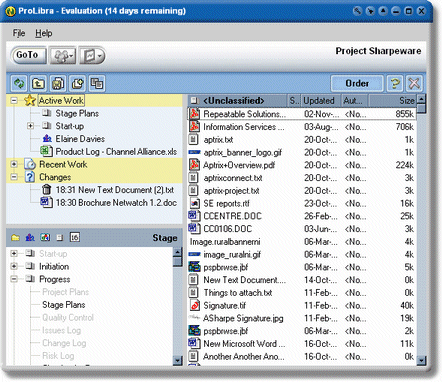Image resolution: width=442 pixels, height=382 pixels.
Task: Click the clock icon of Recent Work
Action: click(x=30, y=164)
